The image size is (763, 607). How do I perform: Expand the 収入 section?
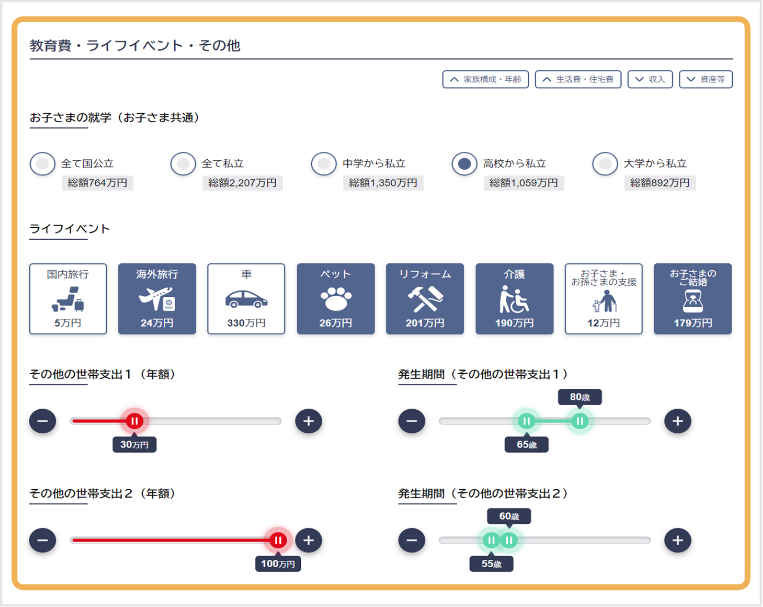click(x=650, y=79)
